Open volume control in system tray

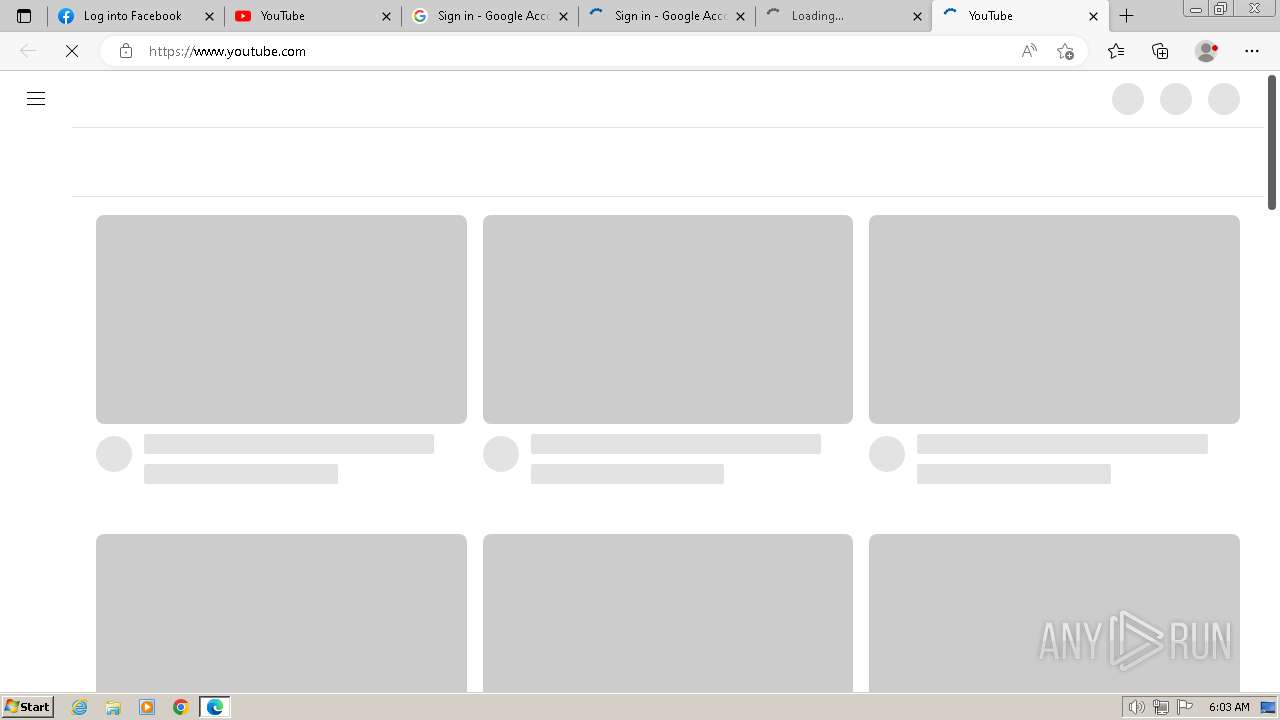coord(1137,707)
